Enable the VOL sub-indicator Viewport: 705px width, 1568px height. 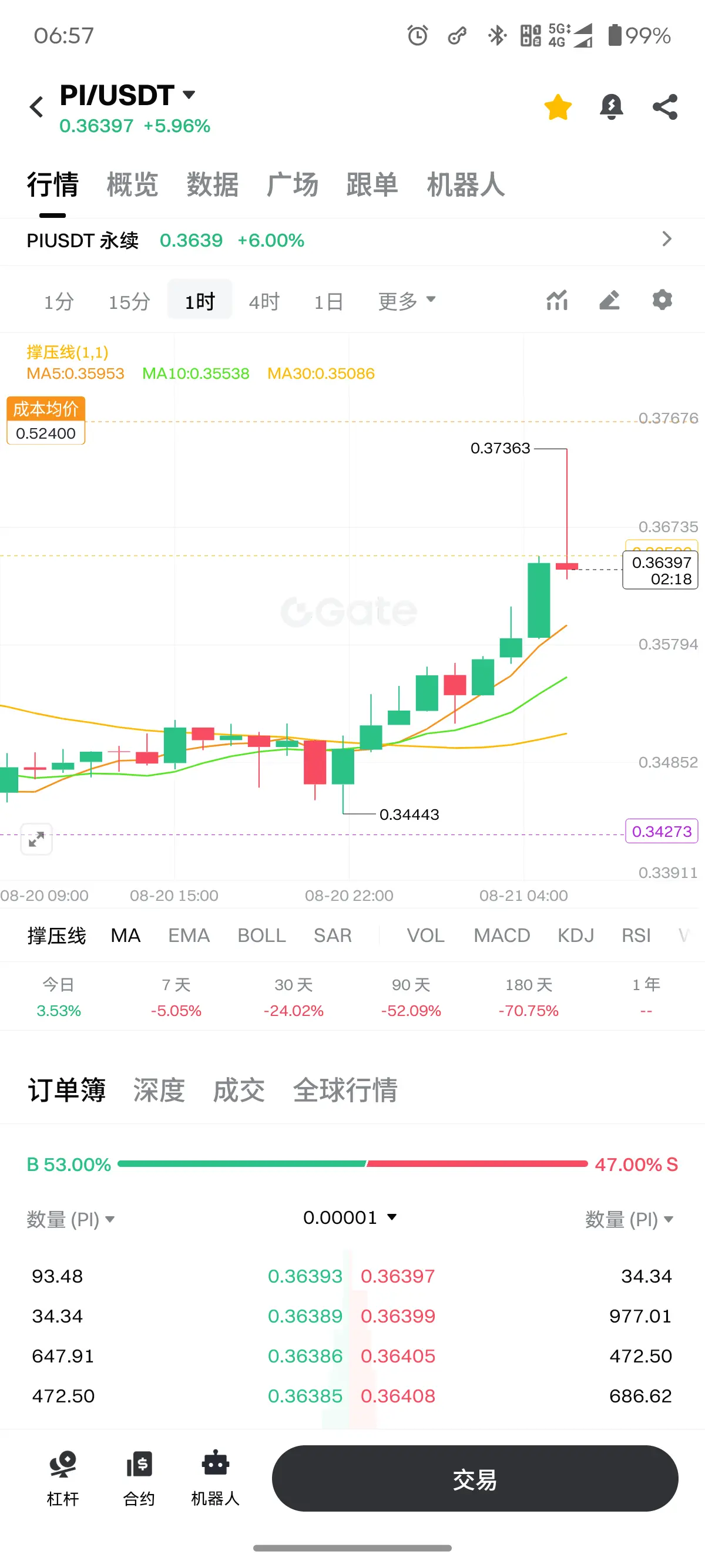(x=425, y=936)
